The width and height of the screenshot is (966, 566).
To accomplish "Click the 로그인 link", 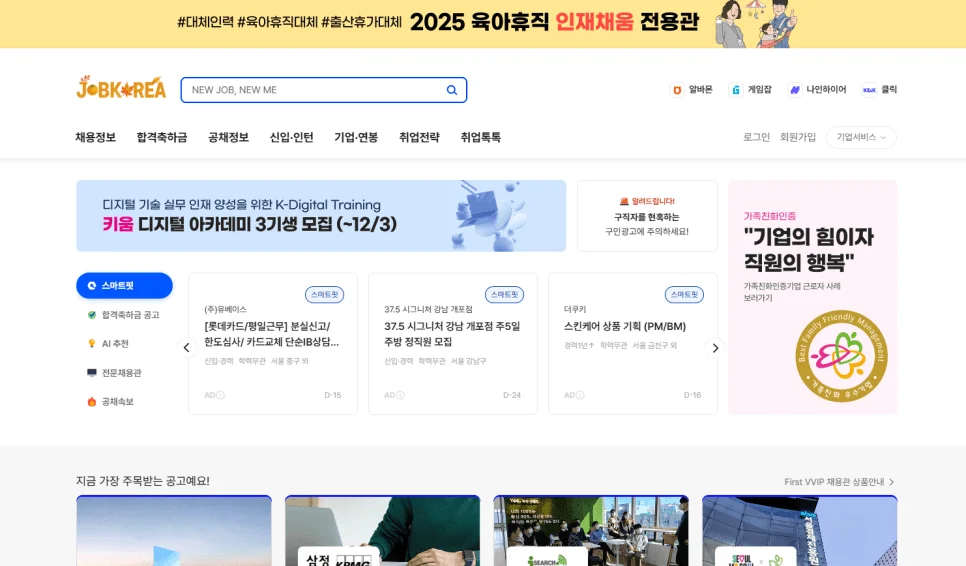I will (756, 138).
